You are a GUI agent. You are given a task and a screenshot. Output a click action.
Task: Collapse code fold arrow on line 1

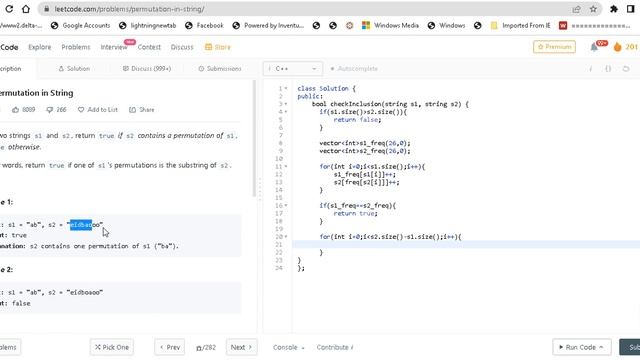[x=286, y=89]
